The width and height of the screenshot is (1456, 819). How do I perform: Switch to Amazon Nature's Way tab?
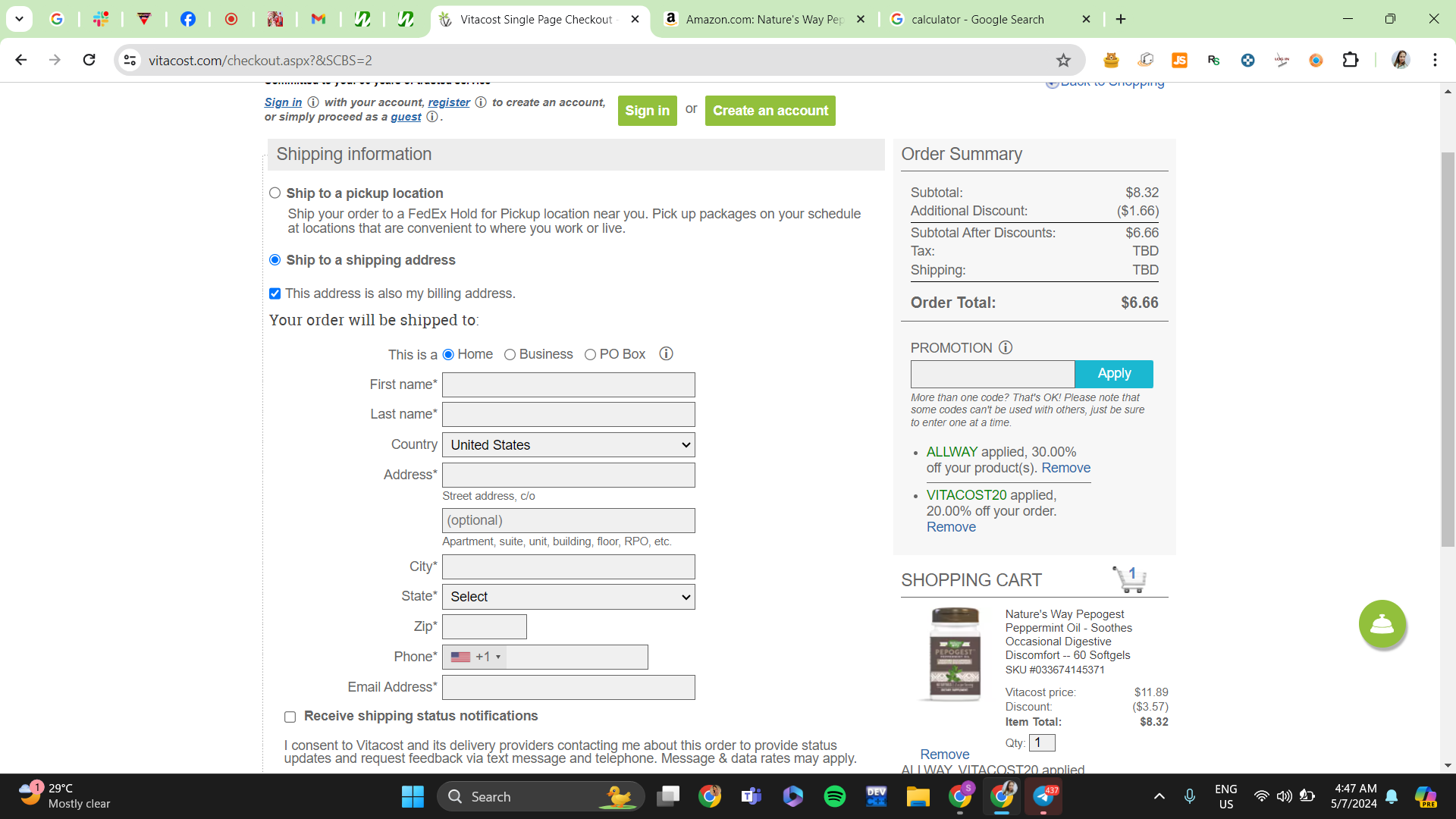click(764, 19)
